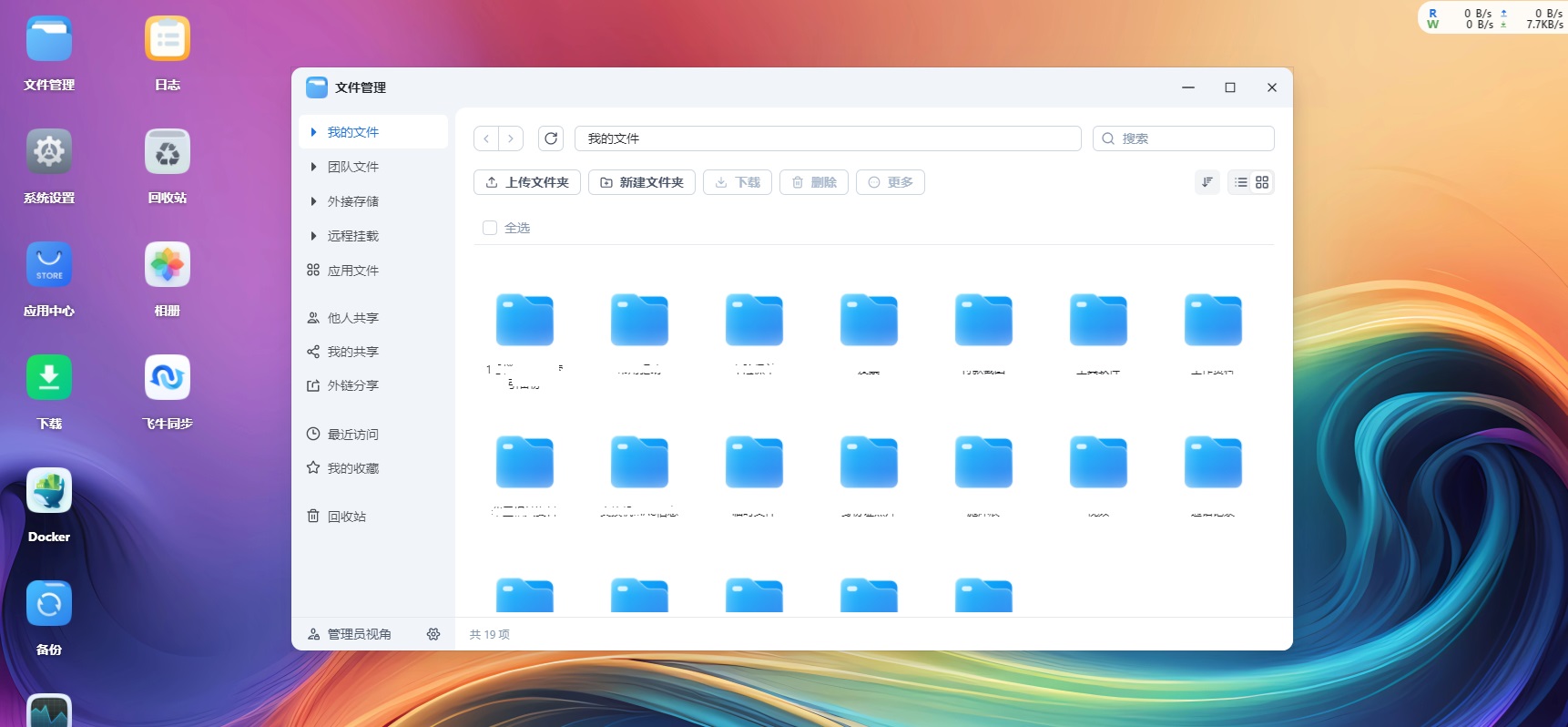Switch to list view layout
1568x727 pixels.
click(x=1240, y=182)
